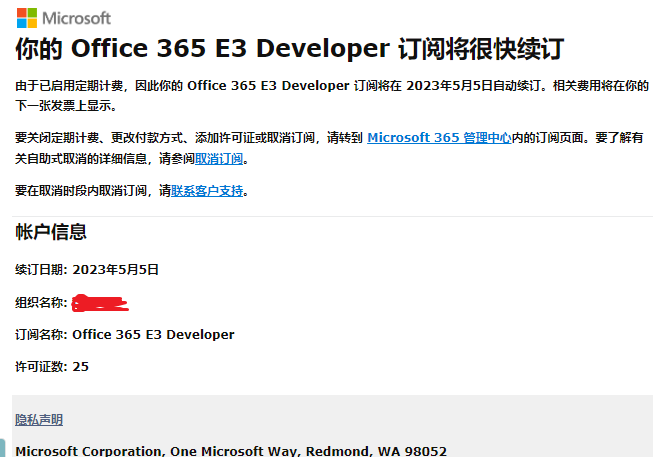Click the license count value 25

pyautogui.click(x=81, y=367)
